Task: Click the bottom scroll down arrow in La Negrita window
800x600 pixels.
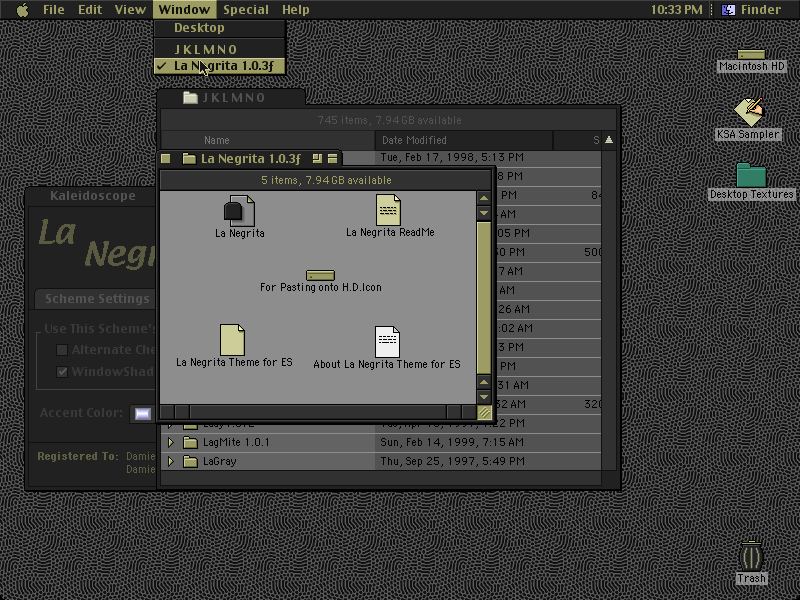Action: click(484, 397)
